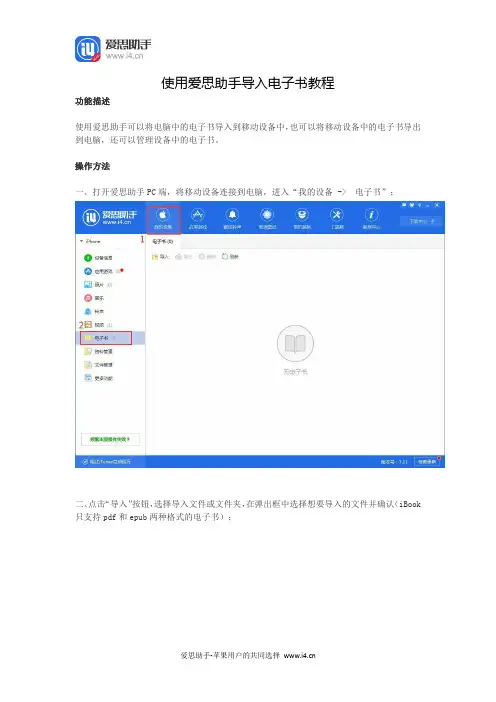Switch to the 电子书 (0) tab
496x702 pixels.
click(163, 242)
